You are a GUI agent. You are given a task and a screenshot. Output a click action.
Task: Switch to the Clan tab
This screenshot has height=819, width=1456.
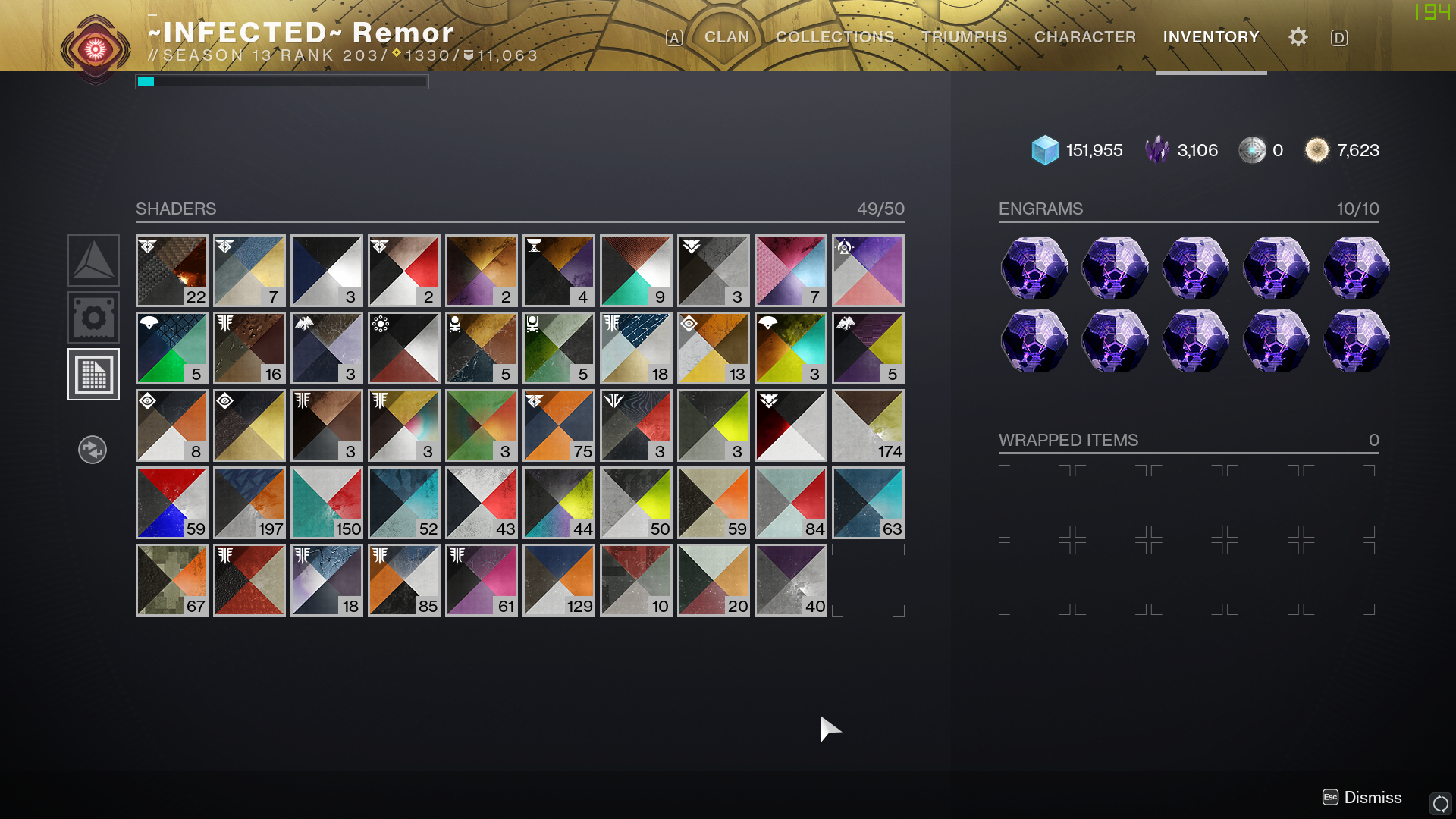pos(726,37)
